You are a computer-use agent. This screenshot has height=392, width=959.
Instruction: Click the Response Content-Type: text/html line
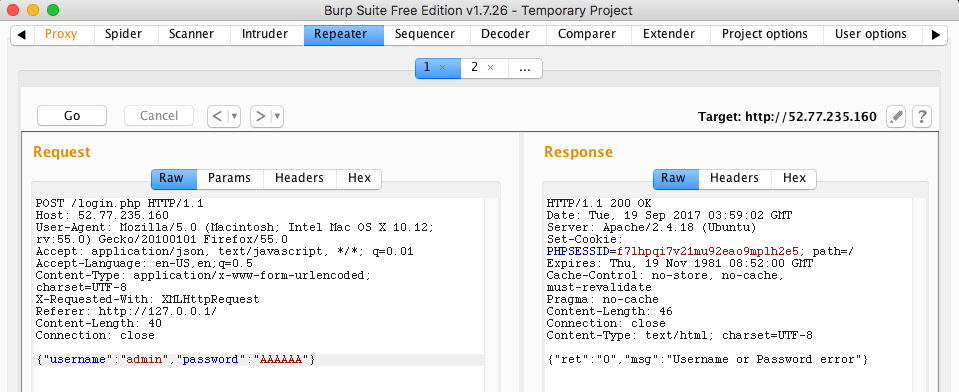[679, 336]
